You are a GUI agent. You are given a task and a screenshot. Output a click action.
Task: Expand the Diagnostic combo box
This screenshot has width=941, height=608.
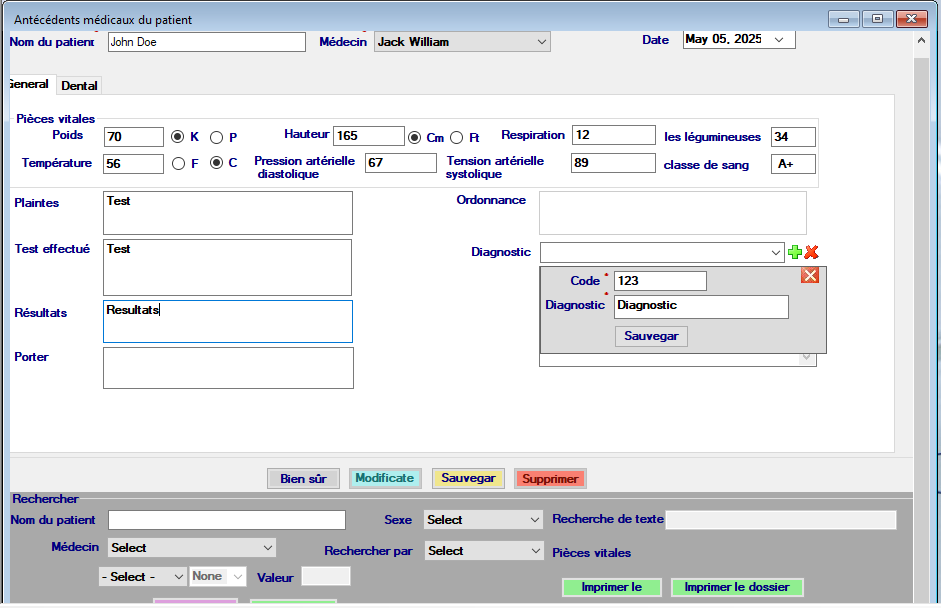pos(776,253)
